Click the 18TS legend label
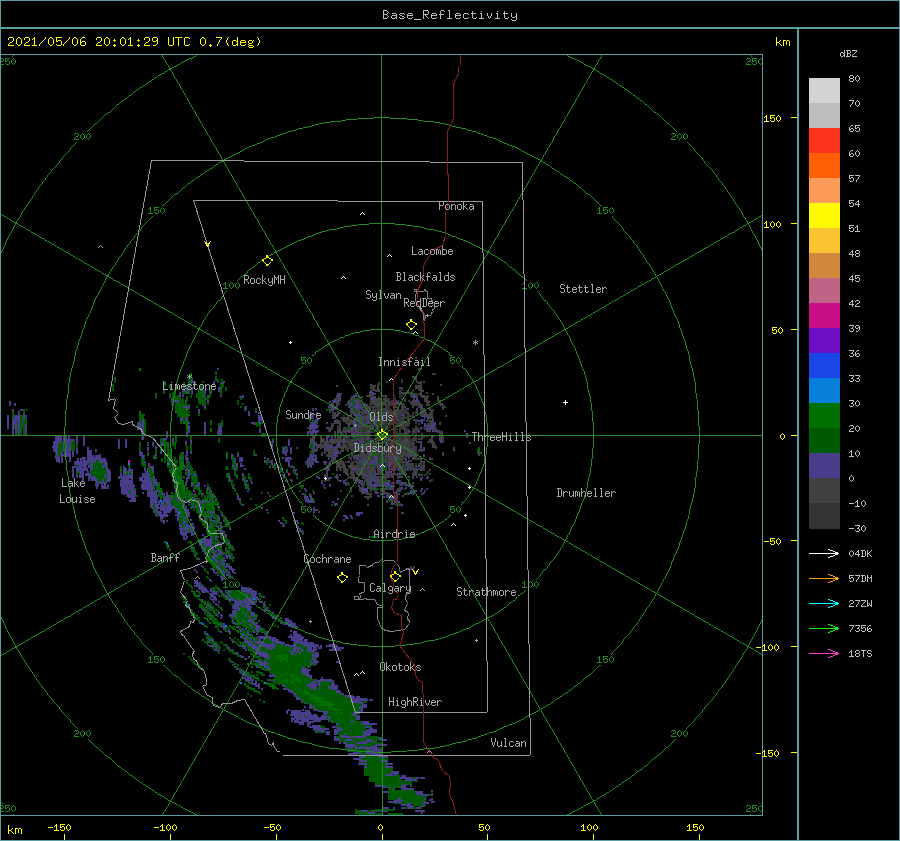 (x=860, y=653)
